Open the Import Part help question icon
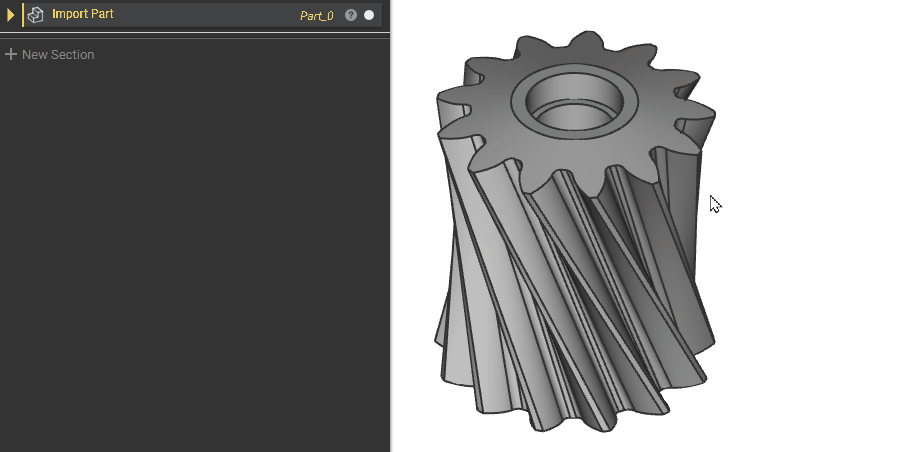The height and width of the screenshot is (452, 898). pos(351,15)
